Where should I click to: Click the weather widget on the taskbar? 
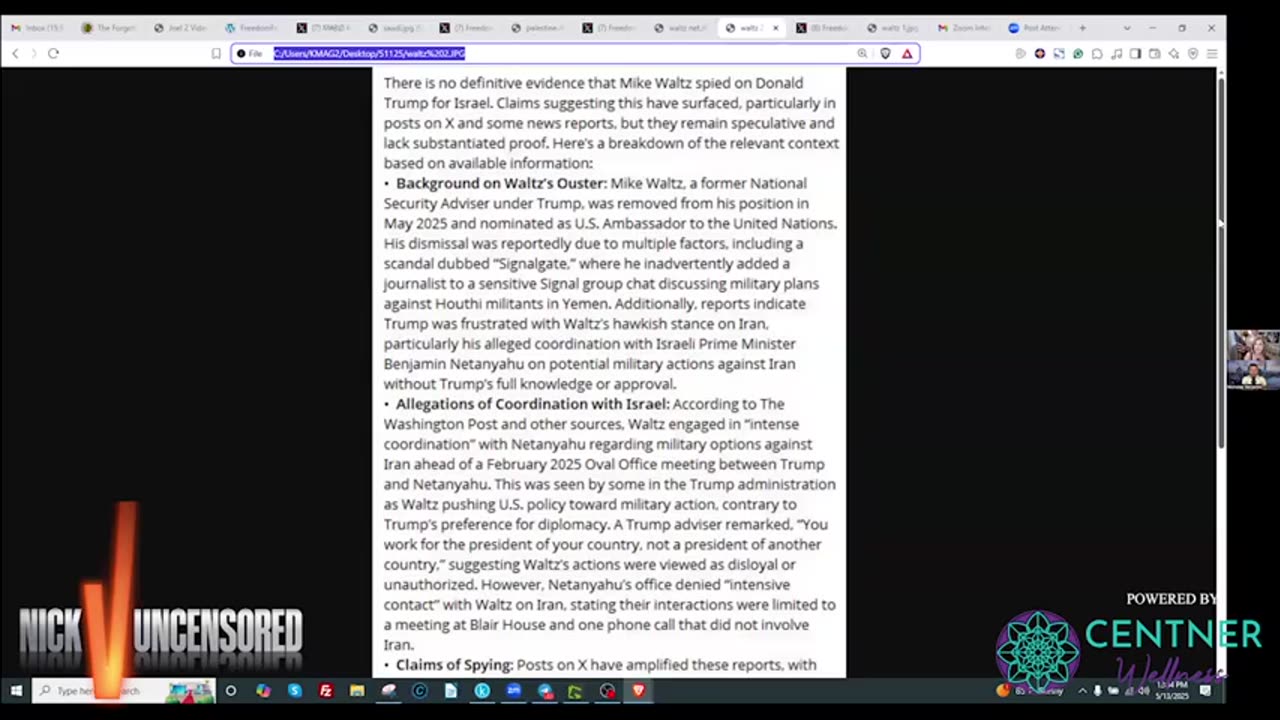coord(1030,691)
